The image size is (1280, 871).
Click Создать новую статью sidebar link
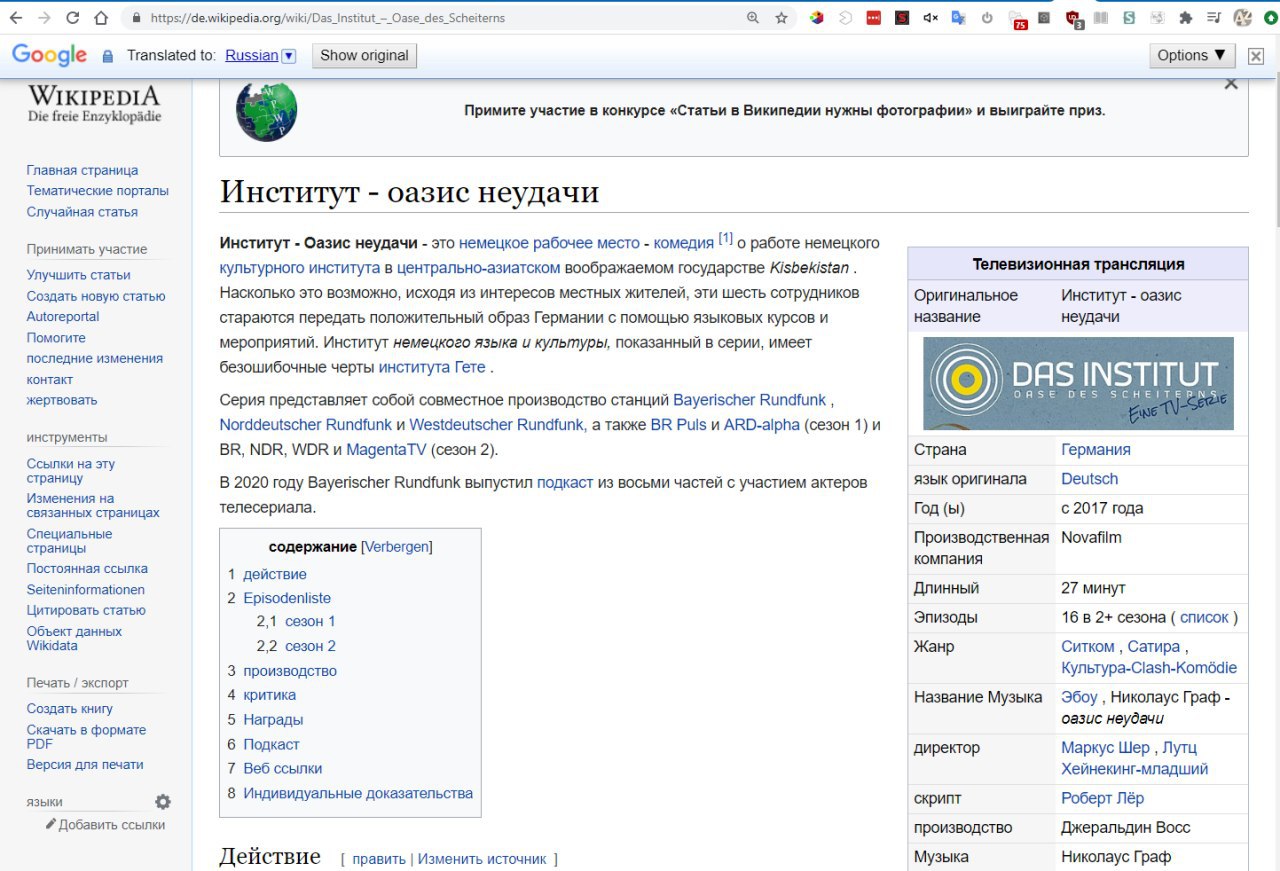[96, 296]
